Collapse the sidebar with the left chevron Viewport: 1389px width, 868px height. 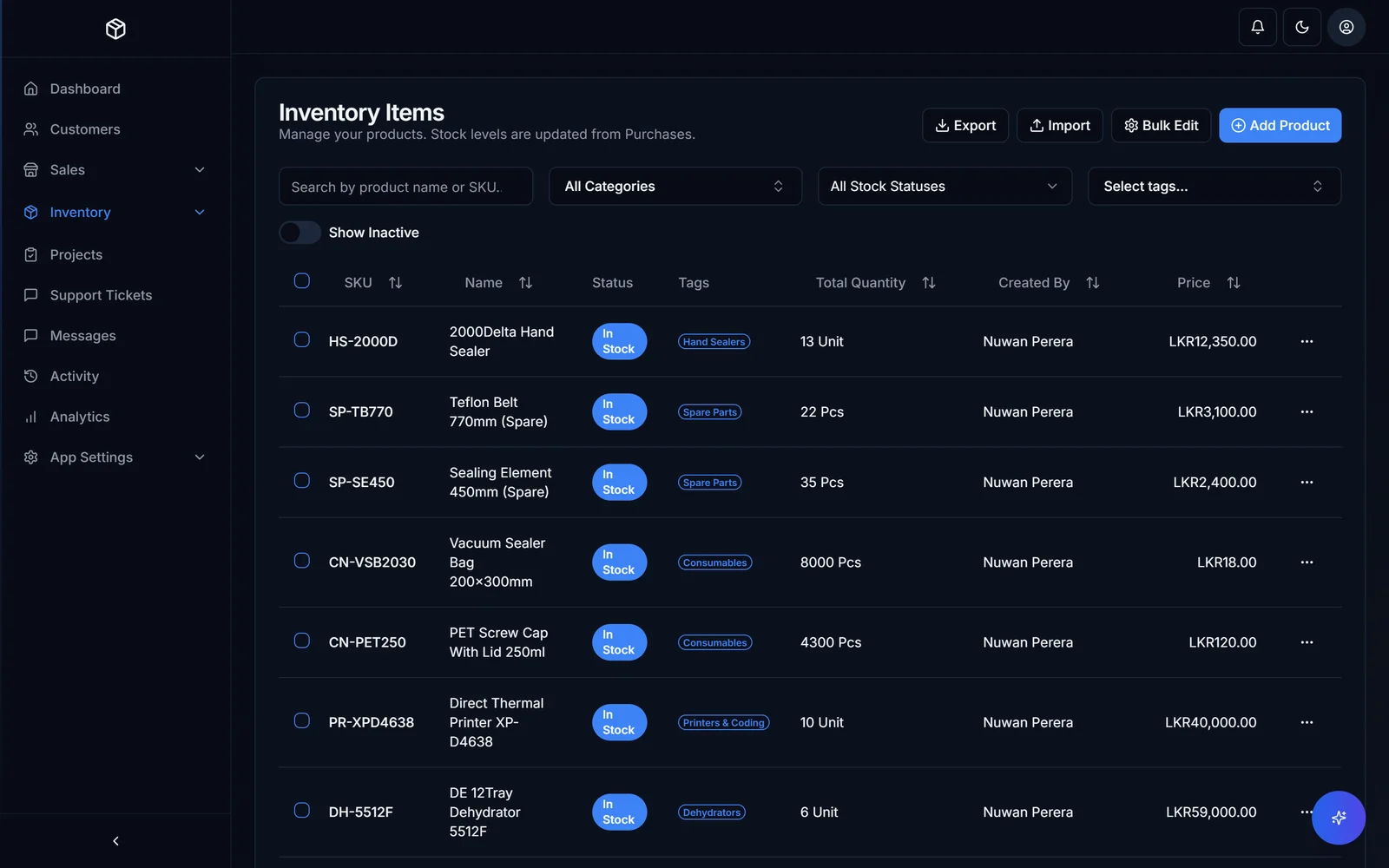coord(115,840)
